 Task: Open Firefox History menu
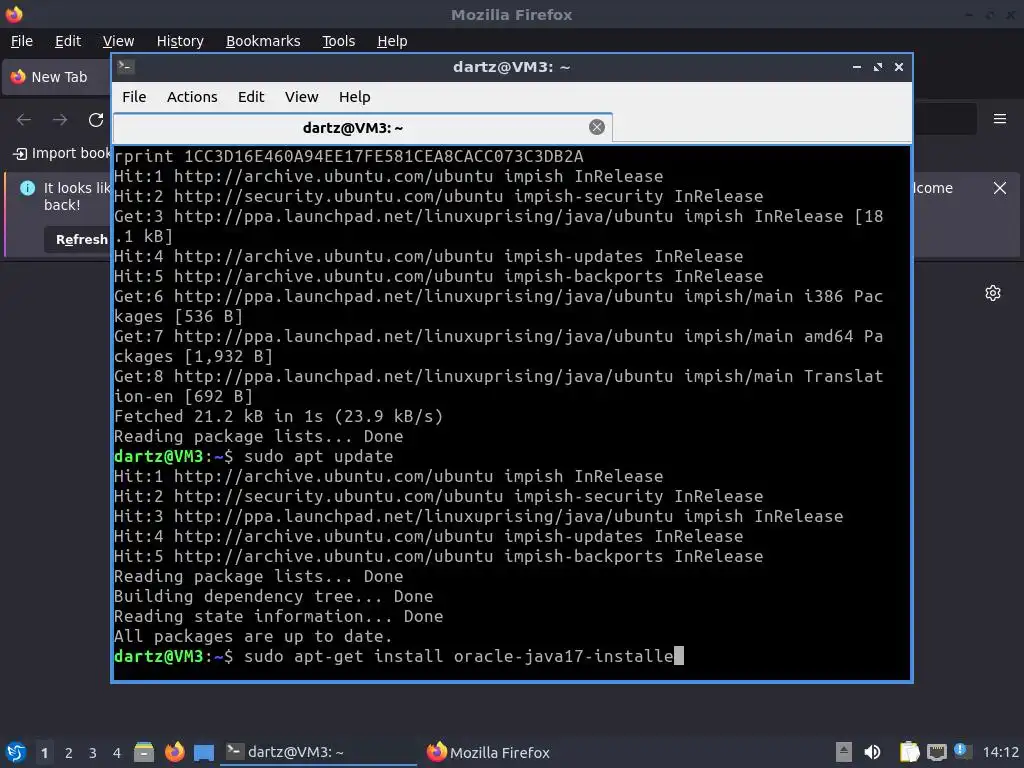pyautogui.click(x=180, y=41)
